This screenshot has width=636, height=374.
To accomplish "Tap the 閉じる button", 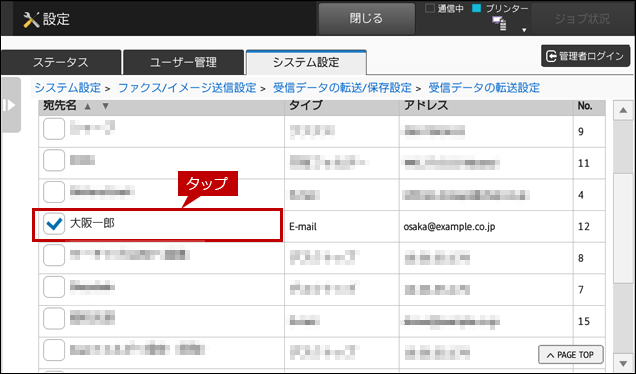I will [x=366, y=18].
